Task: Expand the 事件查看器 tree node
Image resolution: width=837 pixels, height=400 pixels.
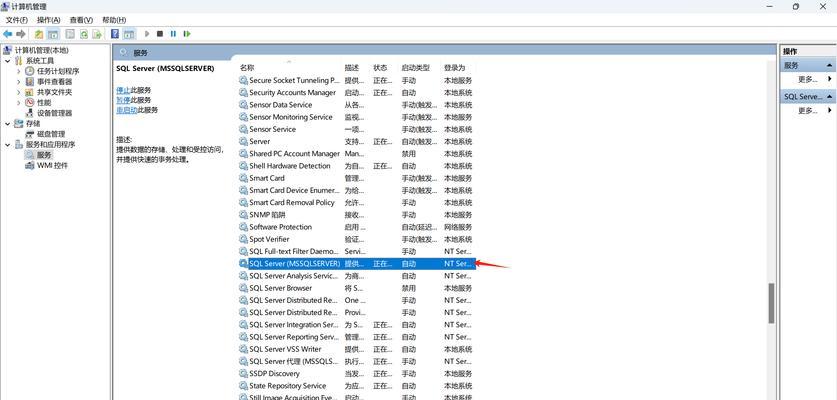Action: (19, 82)
